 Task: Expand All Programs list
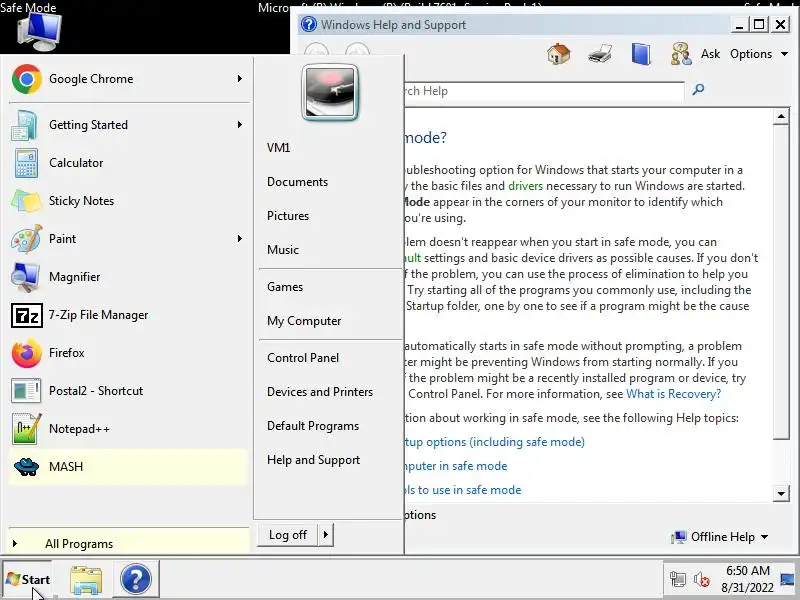[x=129, y=543]
